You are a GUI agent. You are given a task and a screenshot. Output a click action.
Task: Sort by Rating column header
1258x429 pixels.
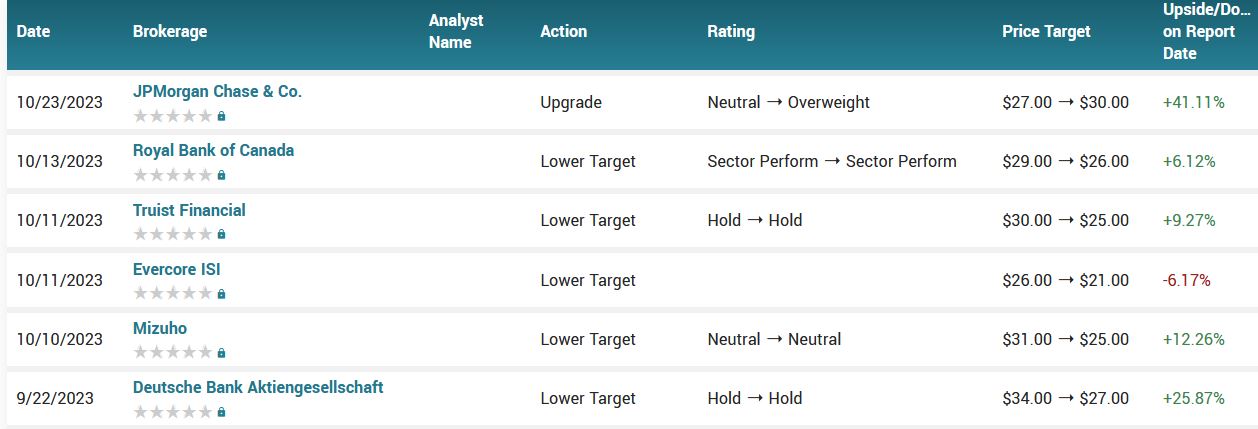(x=731, y=32)
